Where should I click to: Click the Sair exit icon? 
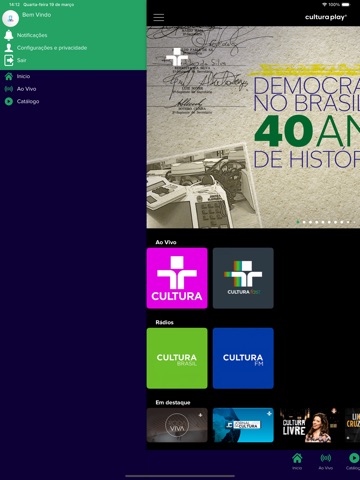(x=9, y=60)
